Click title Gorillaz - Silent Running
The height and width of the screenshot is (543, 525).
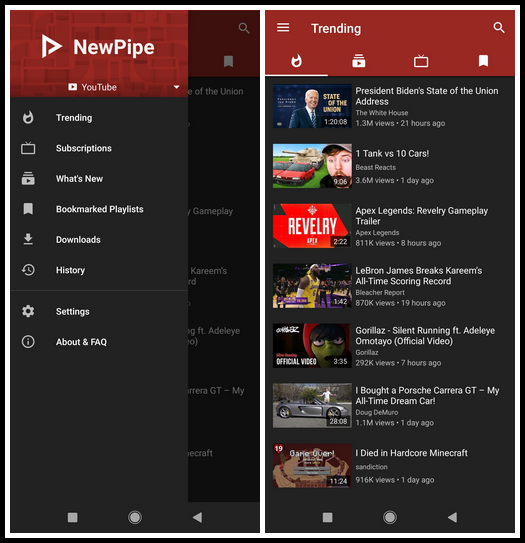tap(425, 336)
